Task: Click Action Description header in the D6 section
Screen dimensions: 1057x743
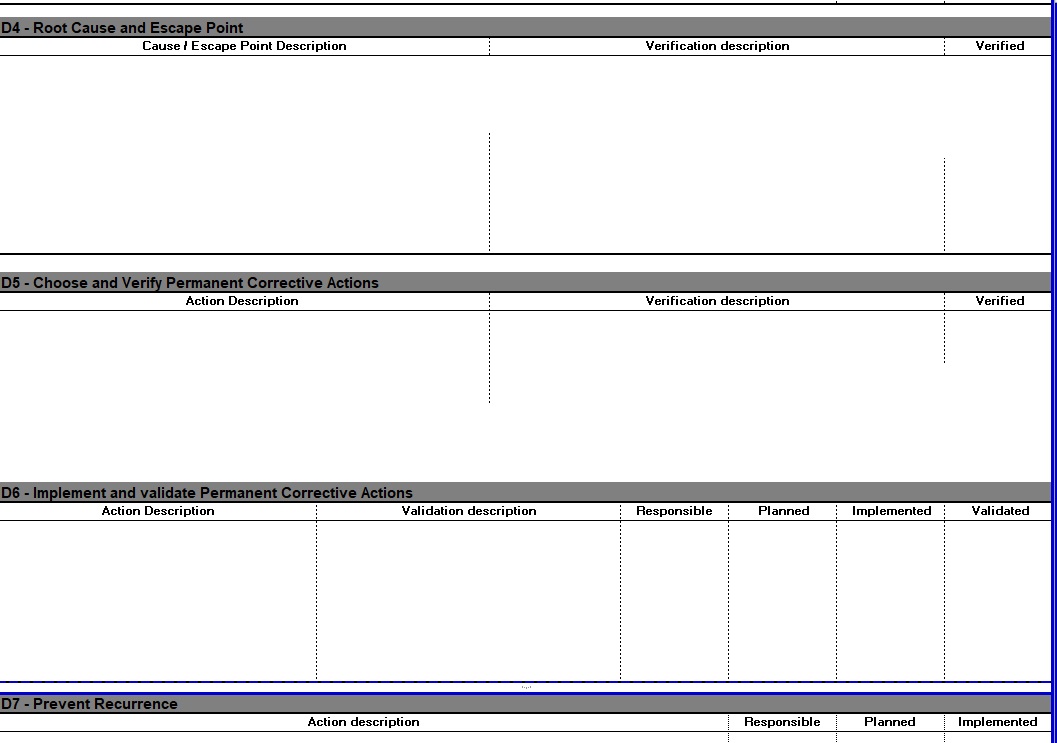Action: point(158,511)
